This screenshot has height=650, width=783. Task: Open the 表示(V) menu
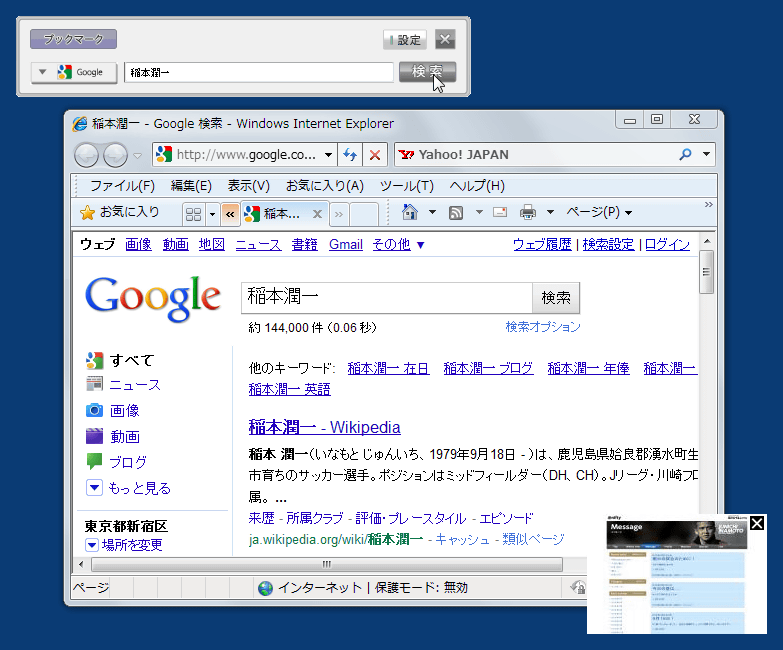pos(249,186)
